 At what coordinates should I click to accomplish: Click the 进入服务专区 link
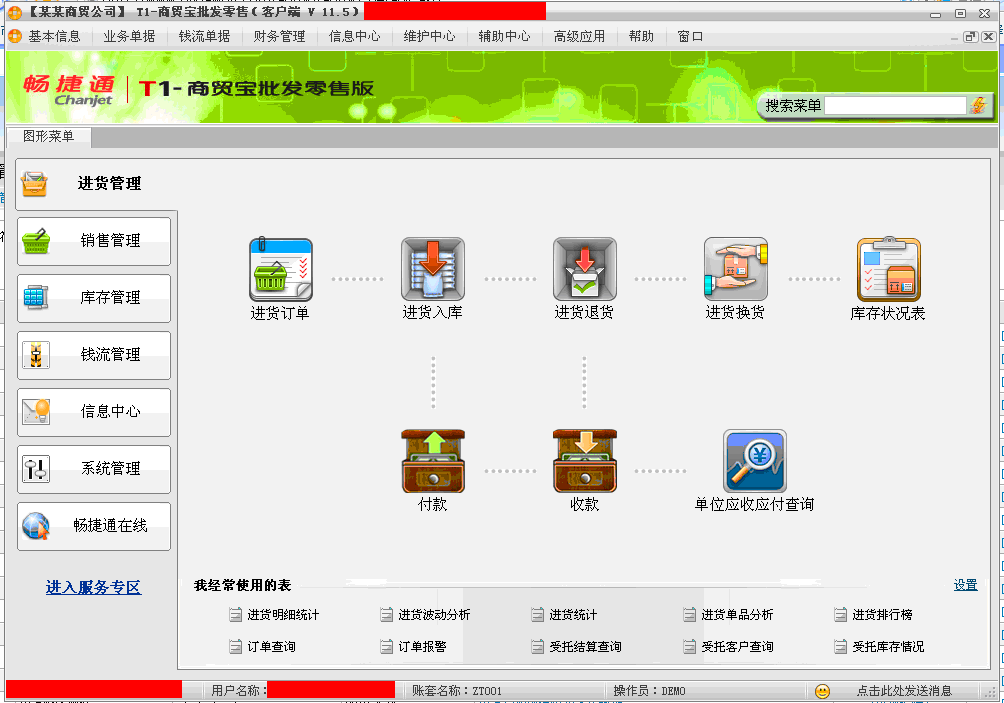tap(93, 588)
